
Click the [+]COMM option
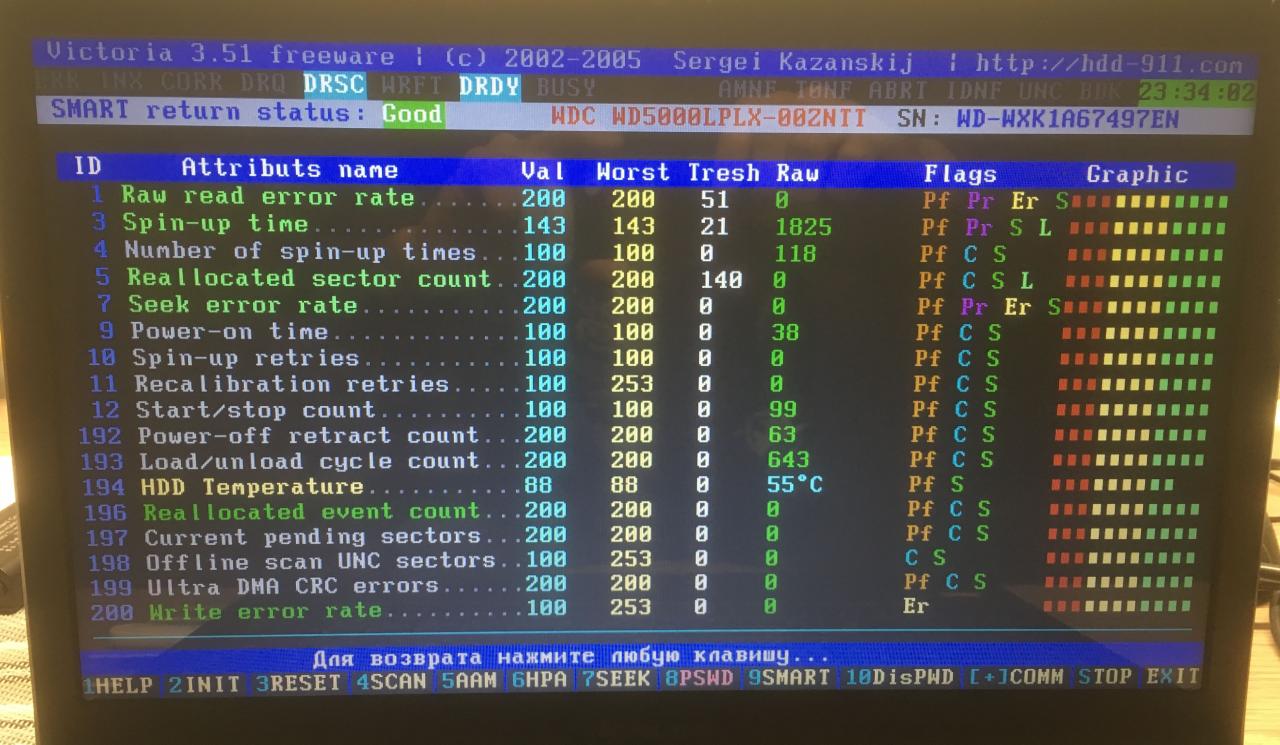coord(1016,677)
